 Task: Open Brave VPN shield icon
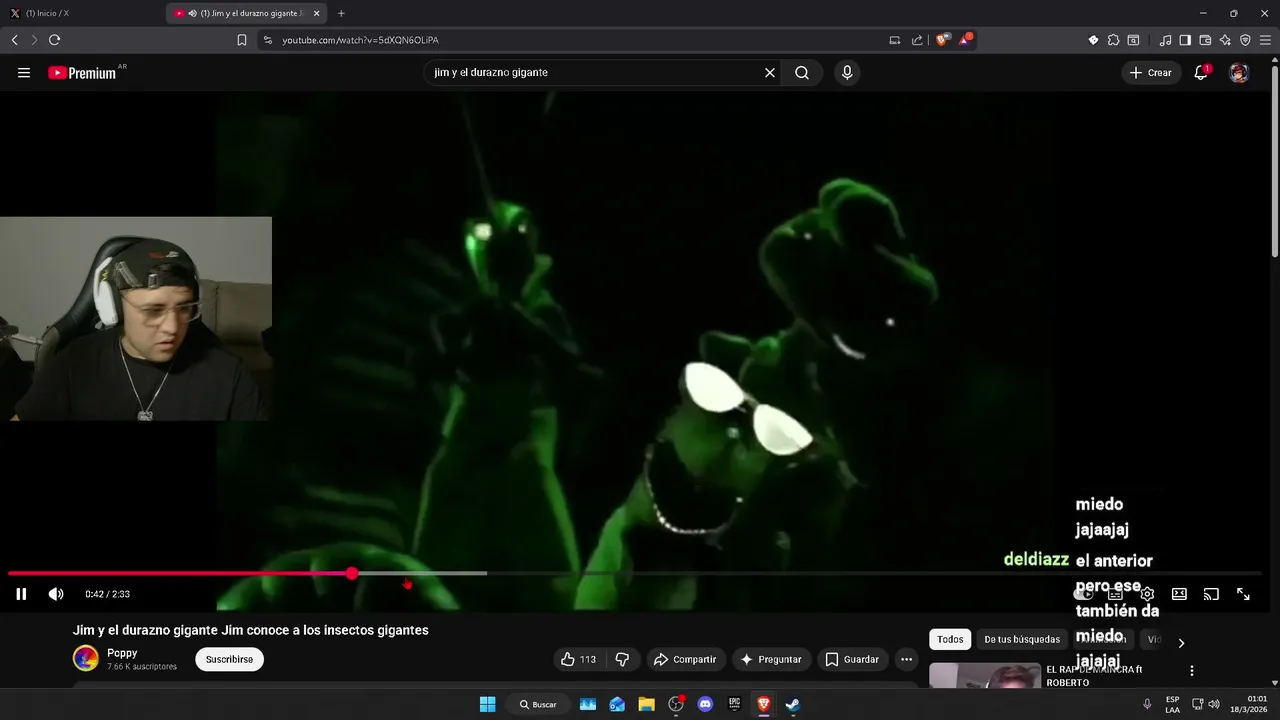1245,40
